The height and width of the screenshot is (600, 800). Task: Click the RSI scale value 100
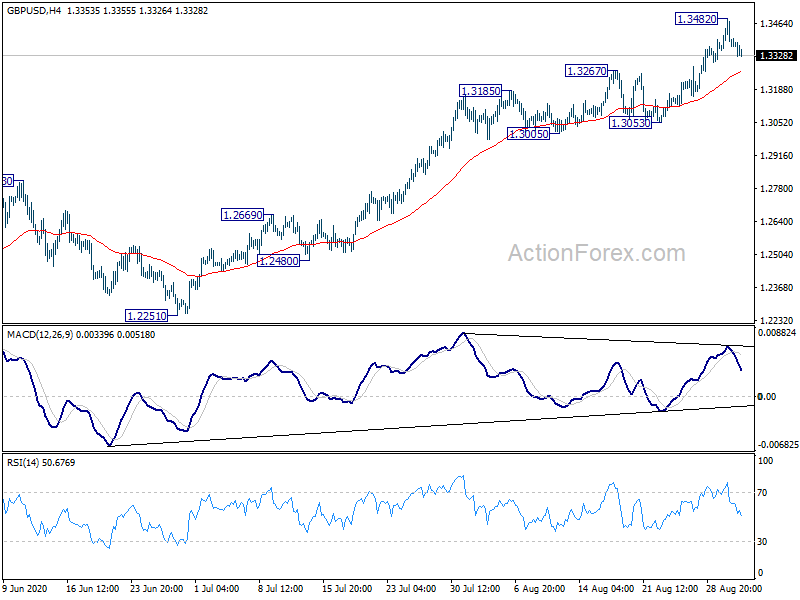[766, 461]
